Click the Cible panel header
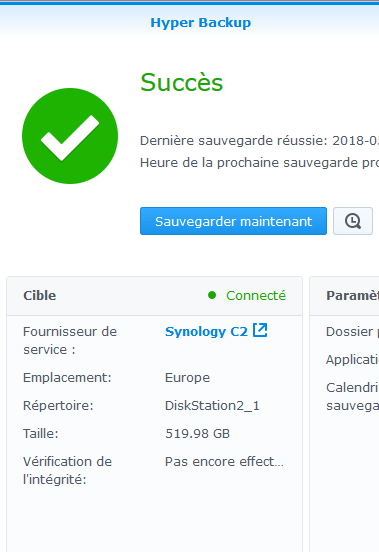 click(x=154, y=296)
